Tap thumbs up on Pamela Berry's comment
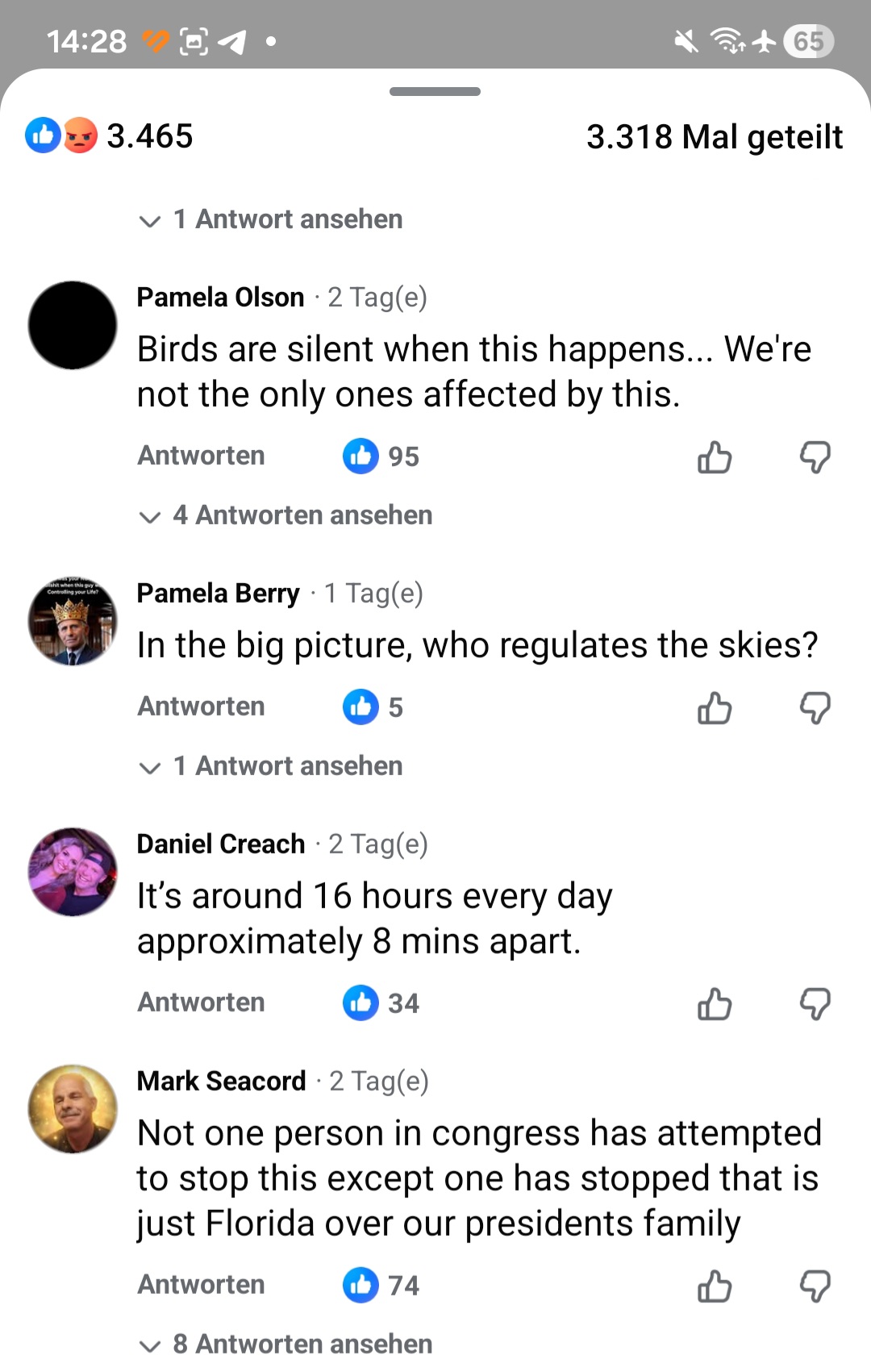 714,708
